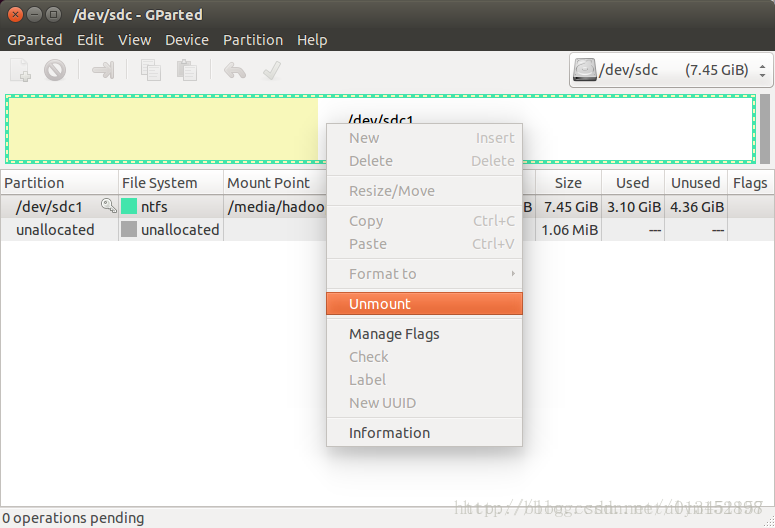Click the key icon beside /dev/sdc1
The height and width of the screenshot is (528, 775).
[x=108, y=206]
